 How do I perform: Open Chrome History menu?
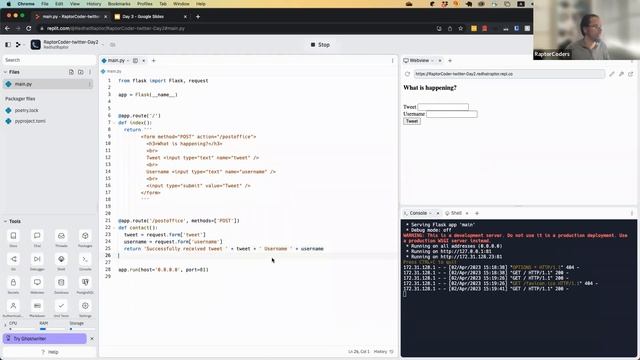coord(94,4)
